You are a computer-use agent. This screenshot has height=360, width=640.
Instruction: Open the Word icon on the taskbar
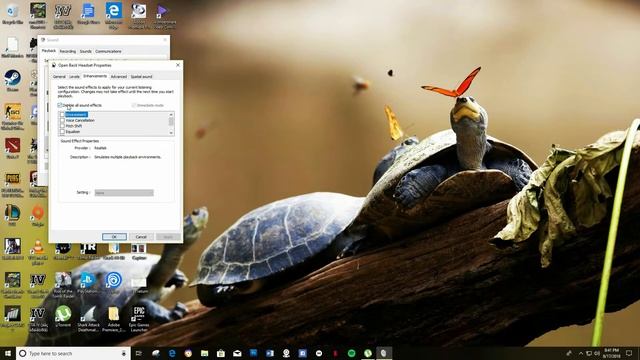coord(270,353)
